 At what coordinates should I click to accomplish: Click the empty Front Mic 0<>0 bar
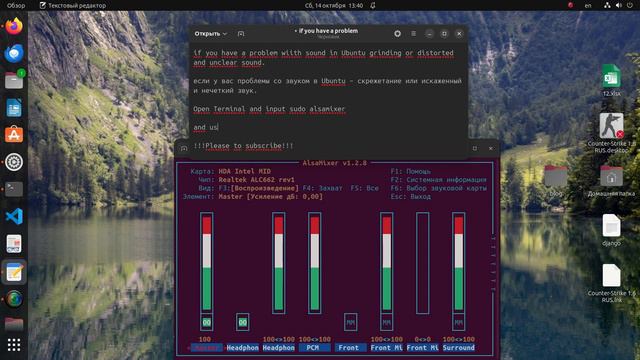(x=422, y=263)
